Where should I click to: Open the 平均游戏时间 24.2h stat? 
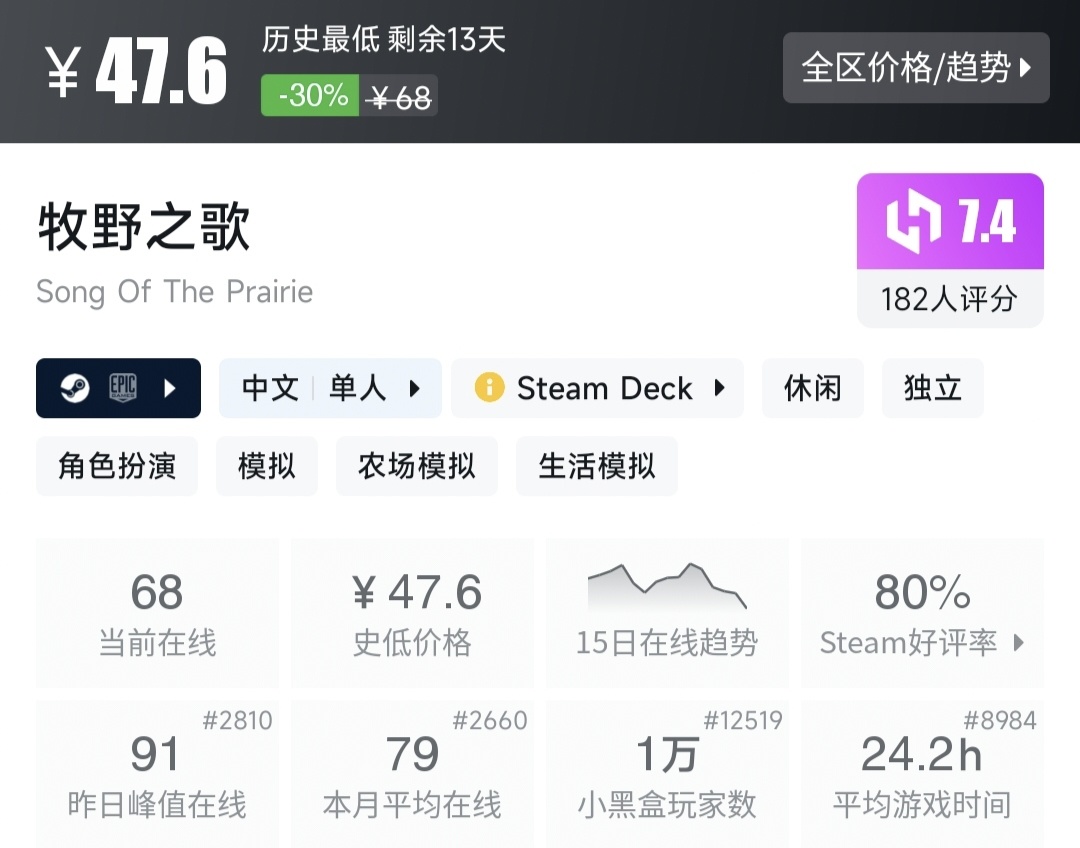pos(922,774)
